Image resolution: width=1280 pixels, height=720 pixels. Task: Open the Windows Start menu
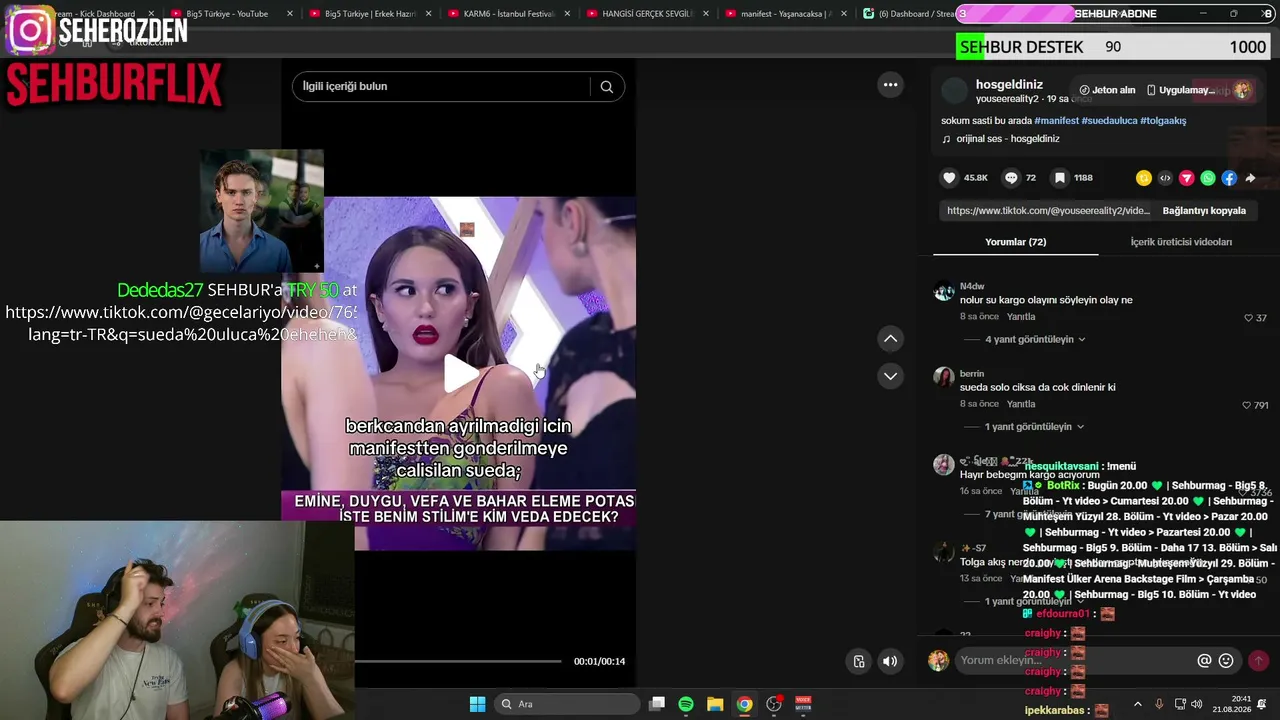(477, 704)
